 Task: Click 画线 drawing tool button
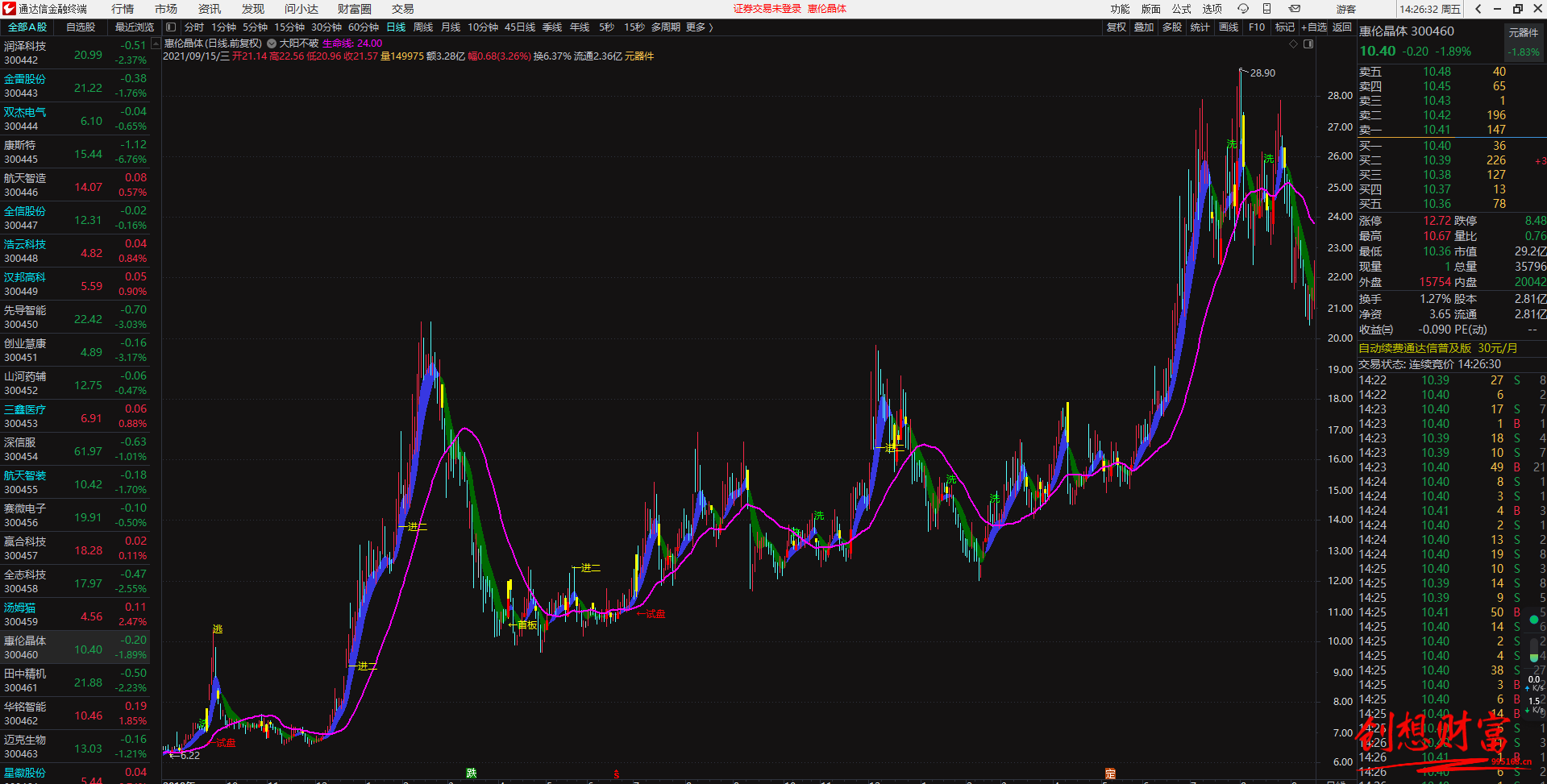[x=1229, y=27]
